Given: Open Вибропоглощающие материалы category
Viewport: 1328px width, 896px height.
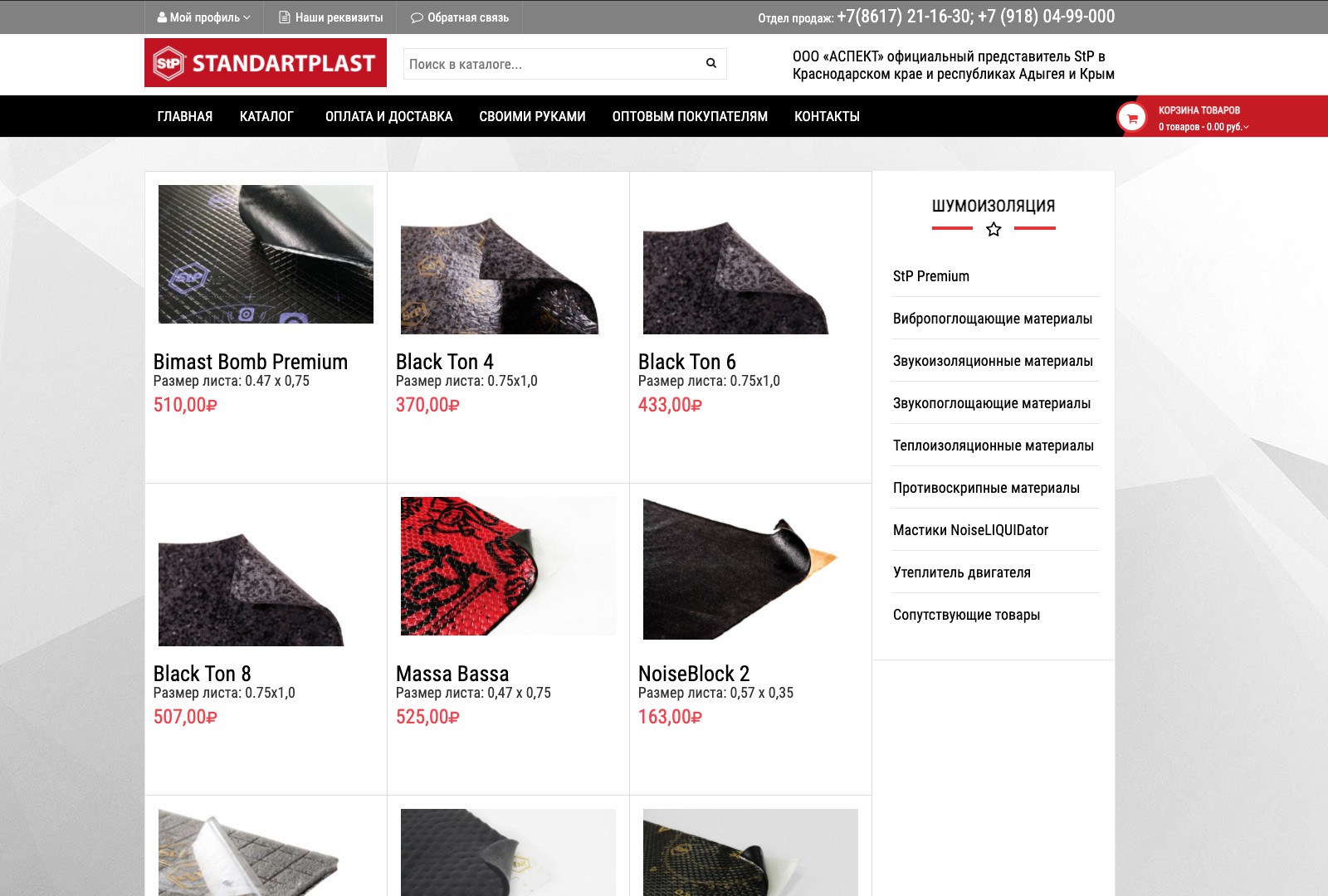Looking at the screenshot, I should [993, 319].
